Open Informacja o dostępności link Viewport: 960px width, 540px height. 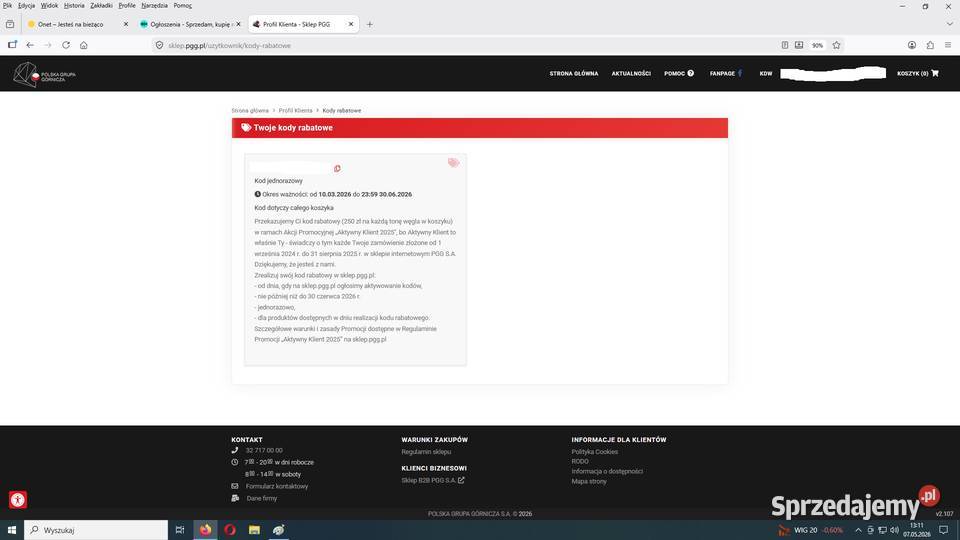[607, 471]
